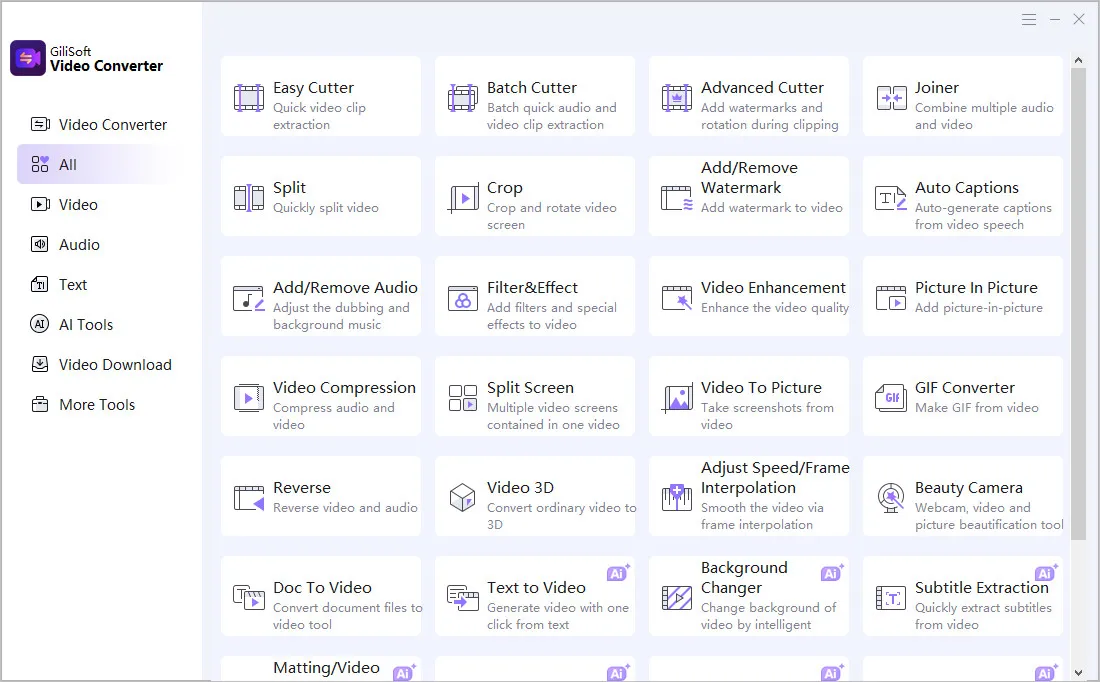This screenshot has width=1100, height=682.
Task: Click the Matting/Video card title
Action: (326, 668)
